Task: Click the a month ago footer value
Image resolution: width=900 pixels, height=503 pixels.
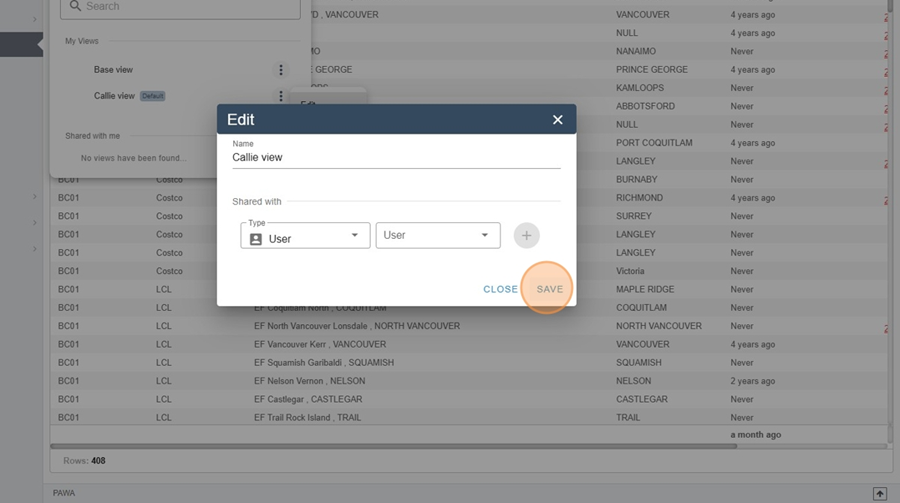Action: [x=755, y=435]
